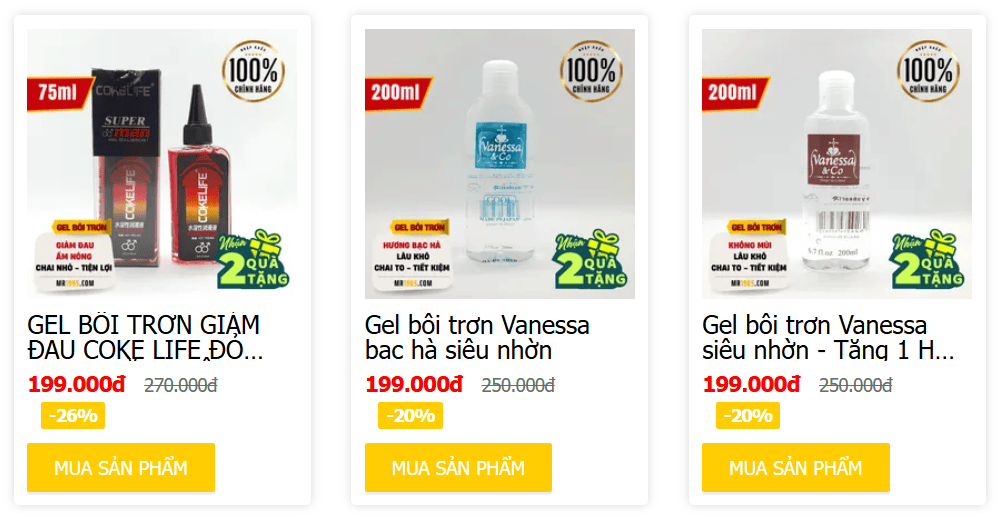Screen dimensions: 1003x517
Task: Open the Gel bôi trơn Vanessa bạc hà title
Action: coord(477,337)
